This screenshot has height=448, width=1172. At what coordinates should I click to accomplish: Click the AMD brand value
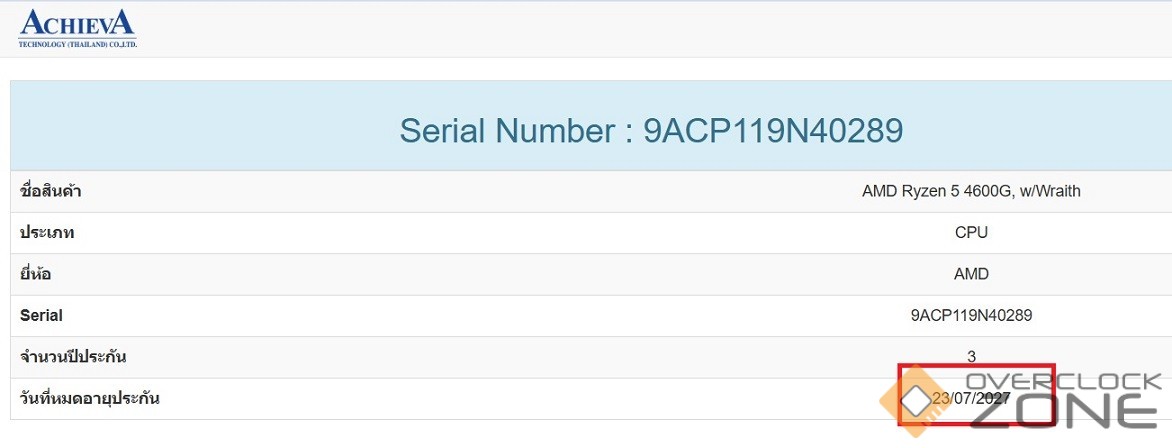tap(971, 274)
